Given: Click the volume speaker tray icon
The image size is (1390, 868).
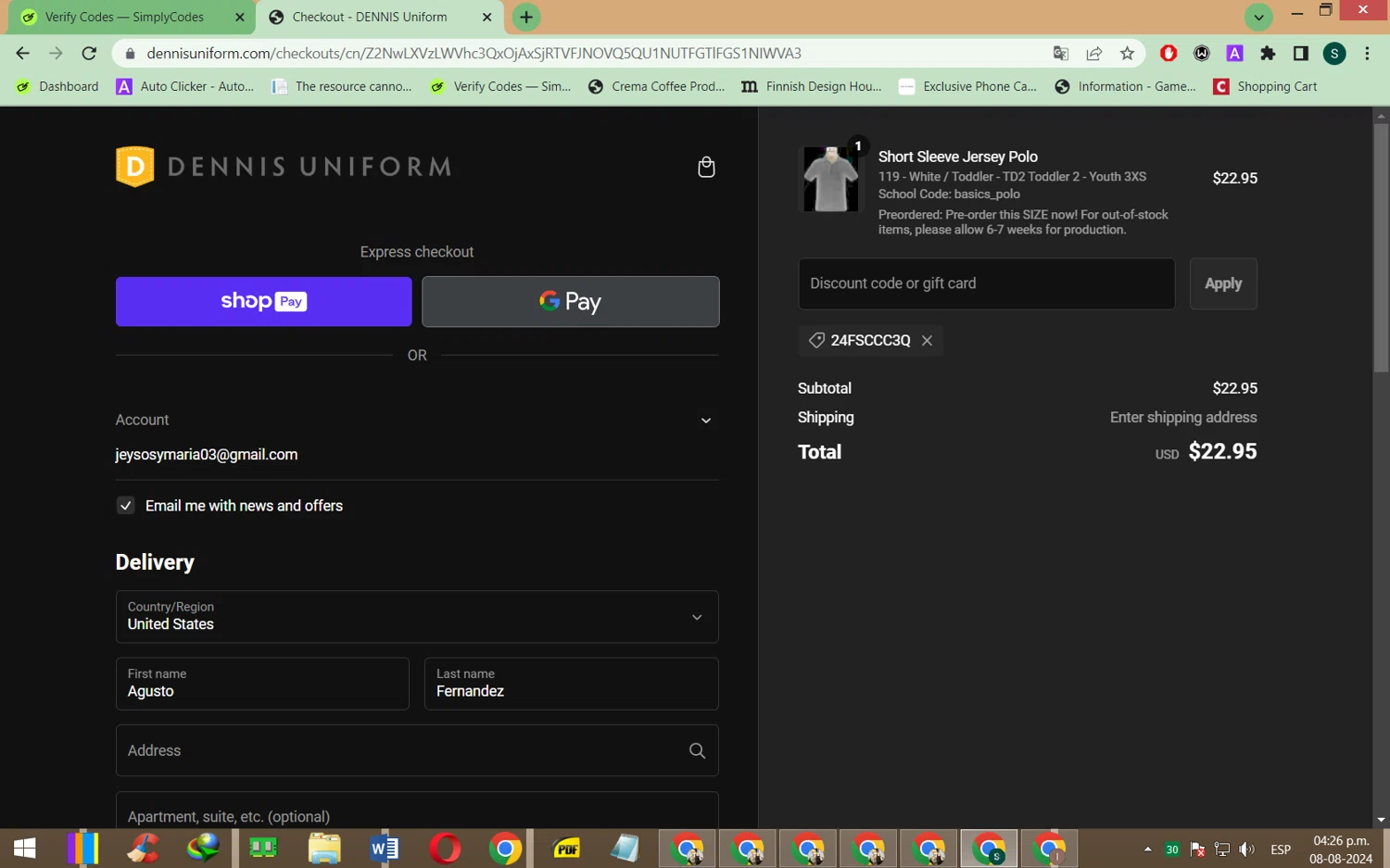Looking at the screenshot, I should point(1247,849).
